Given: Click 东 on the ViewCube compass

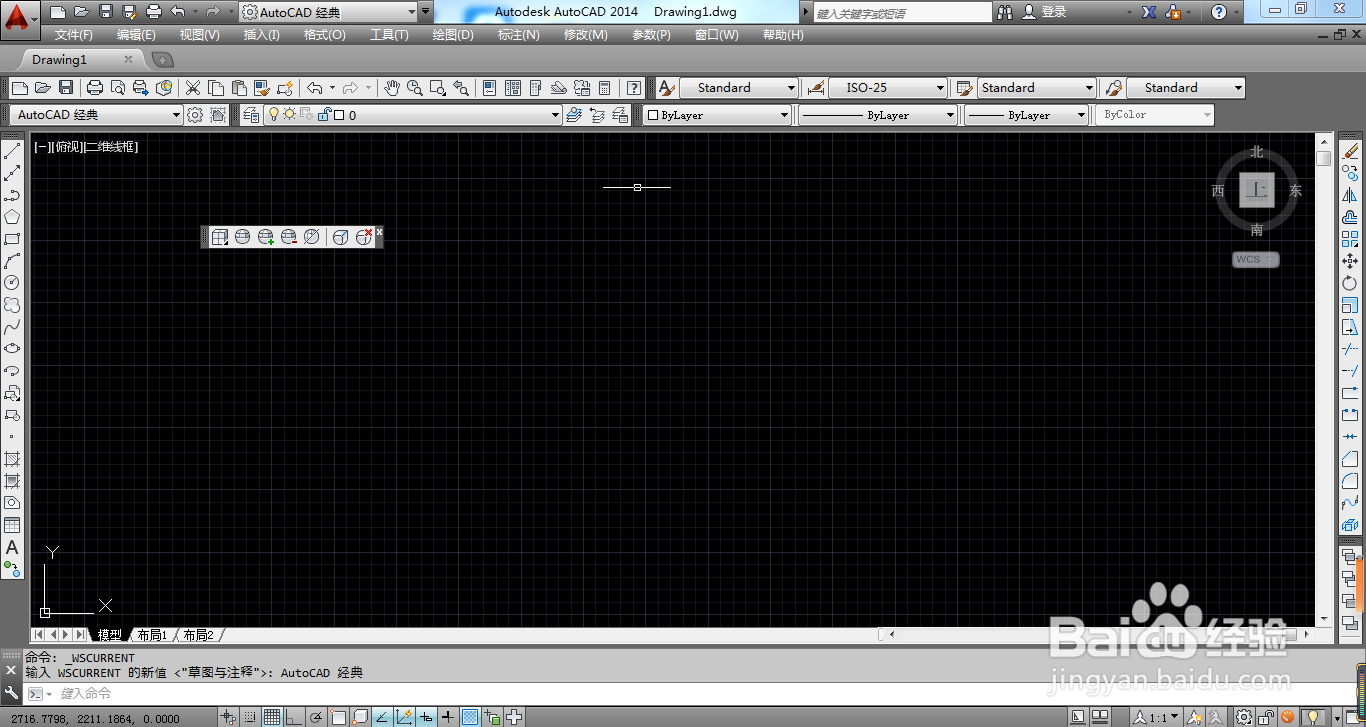Looking at the screenshot, I should pyautogui.click(x=1296, y=191).
